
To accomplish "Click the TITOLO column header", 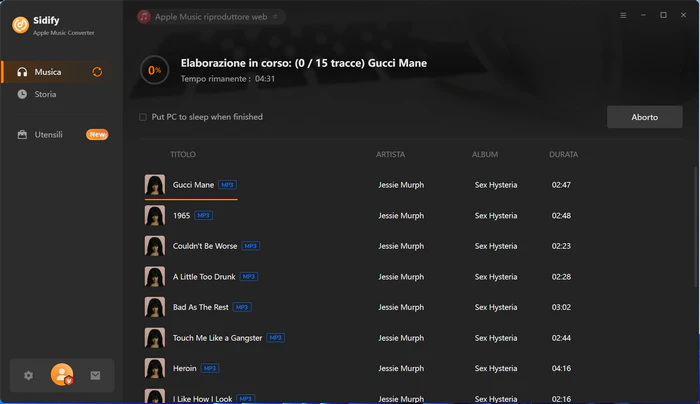I will click(183, 154).
